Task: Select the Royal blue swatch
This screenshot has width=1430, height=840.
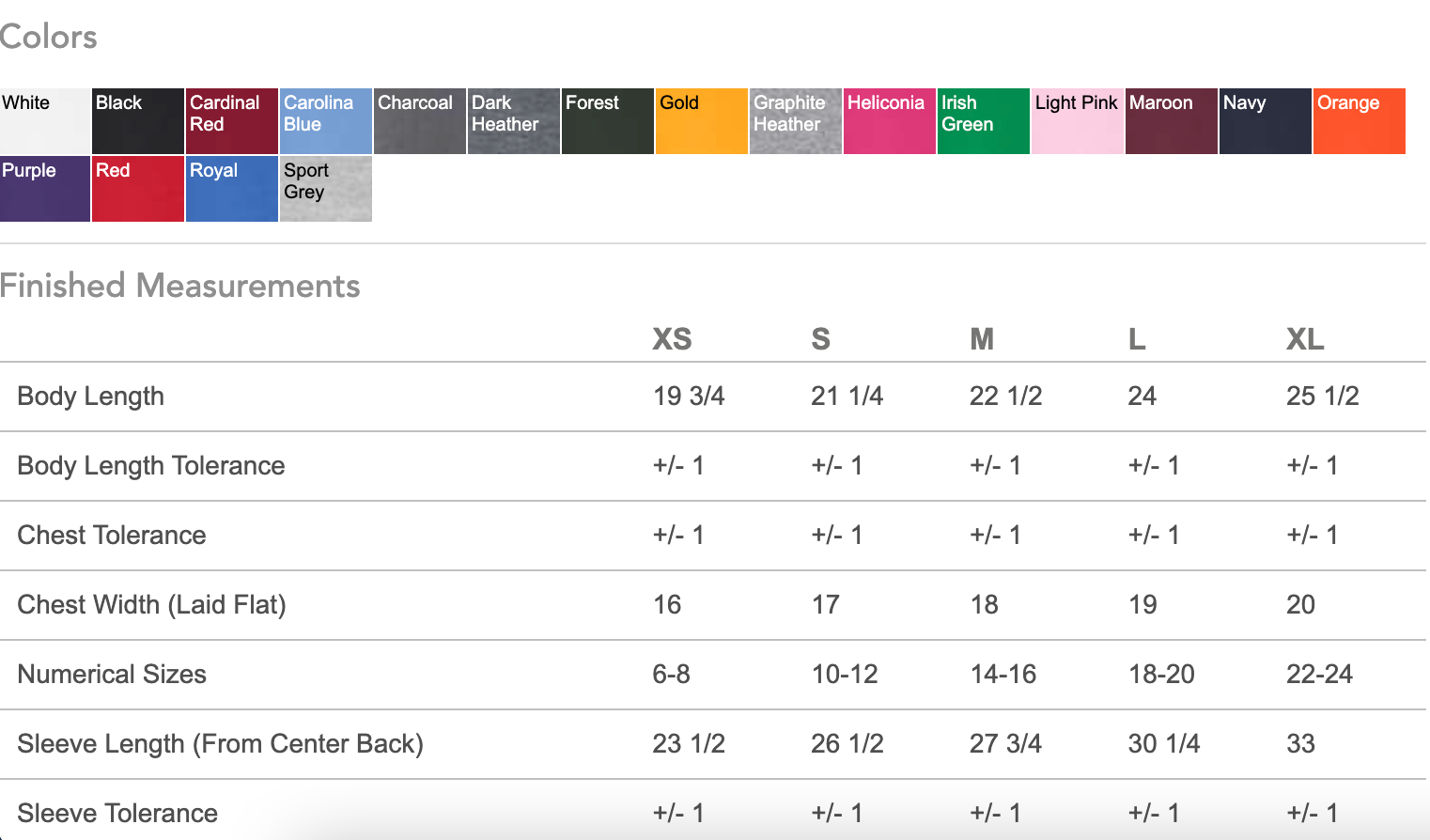Action: pyautogui.click(x=232, y=189)
